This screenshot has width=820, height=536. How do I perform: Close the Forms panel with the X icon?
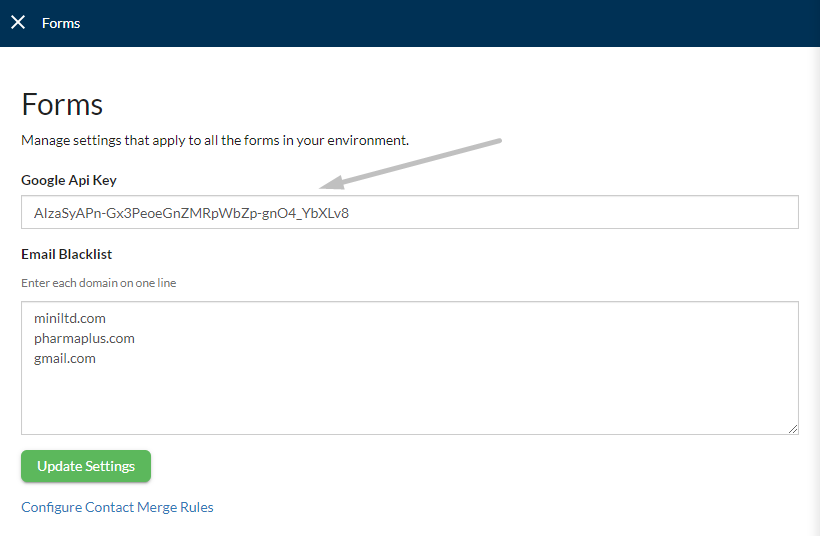pos(18,22)
